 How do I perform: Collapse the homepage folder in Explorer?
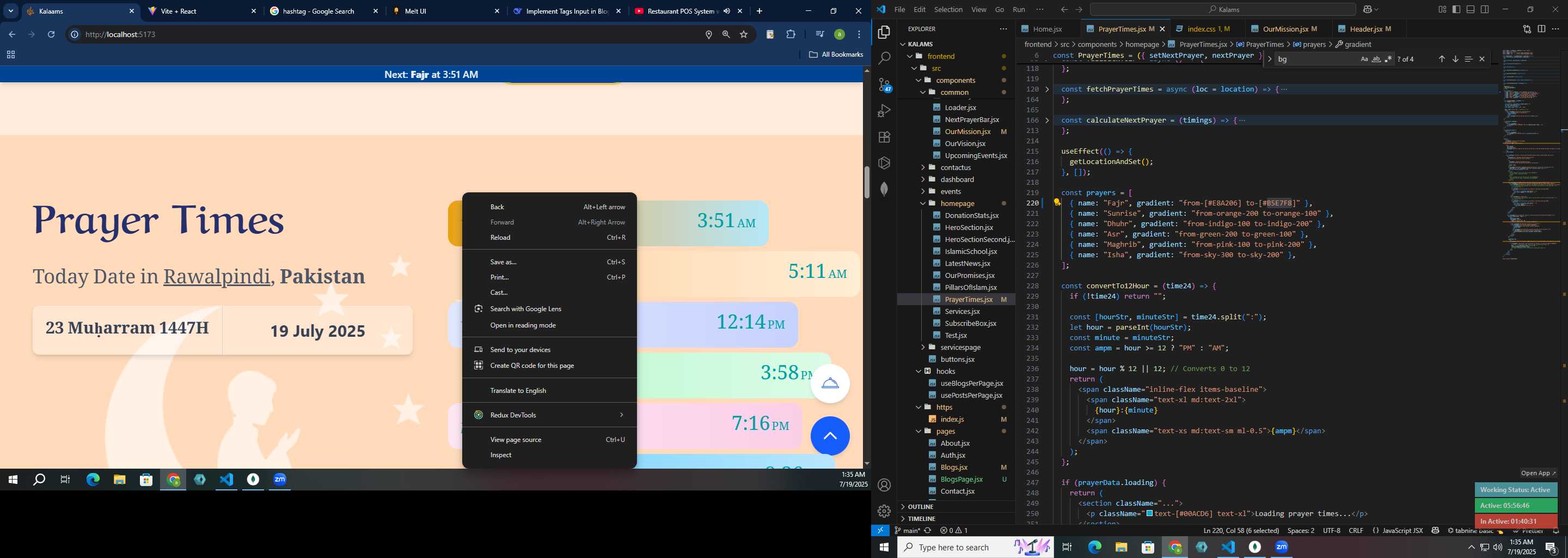tap(958, 203)
